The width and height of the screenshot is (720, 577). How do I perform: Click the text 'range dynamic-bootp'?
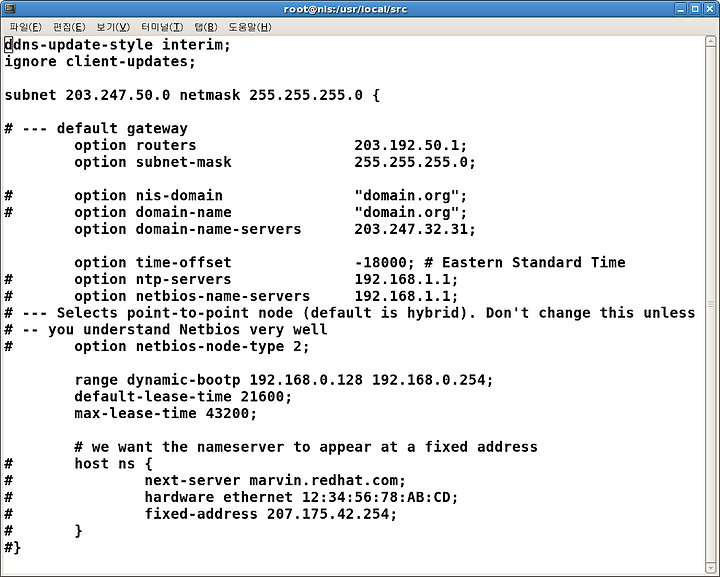click(157, 380)
